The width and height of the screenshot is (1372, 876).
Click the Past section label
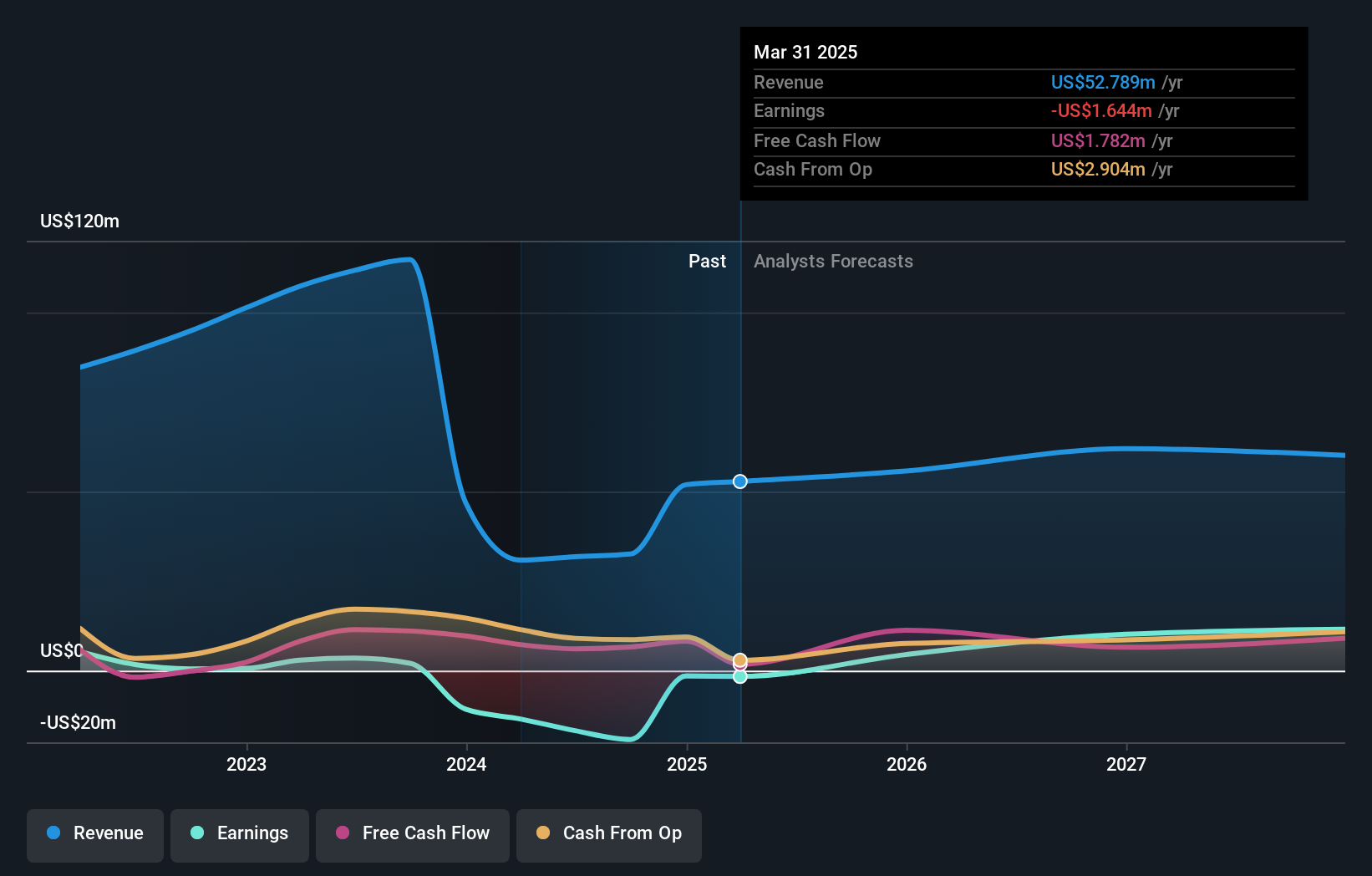(x=707, y=262)
